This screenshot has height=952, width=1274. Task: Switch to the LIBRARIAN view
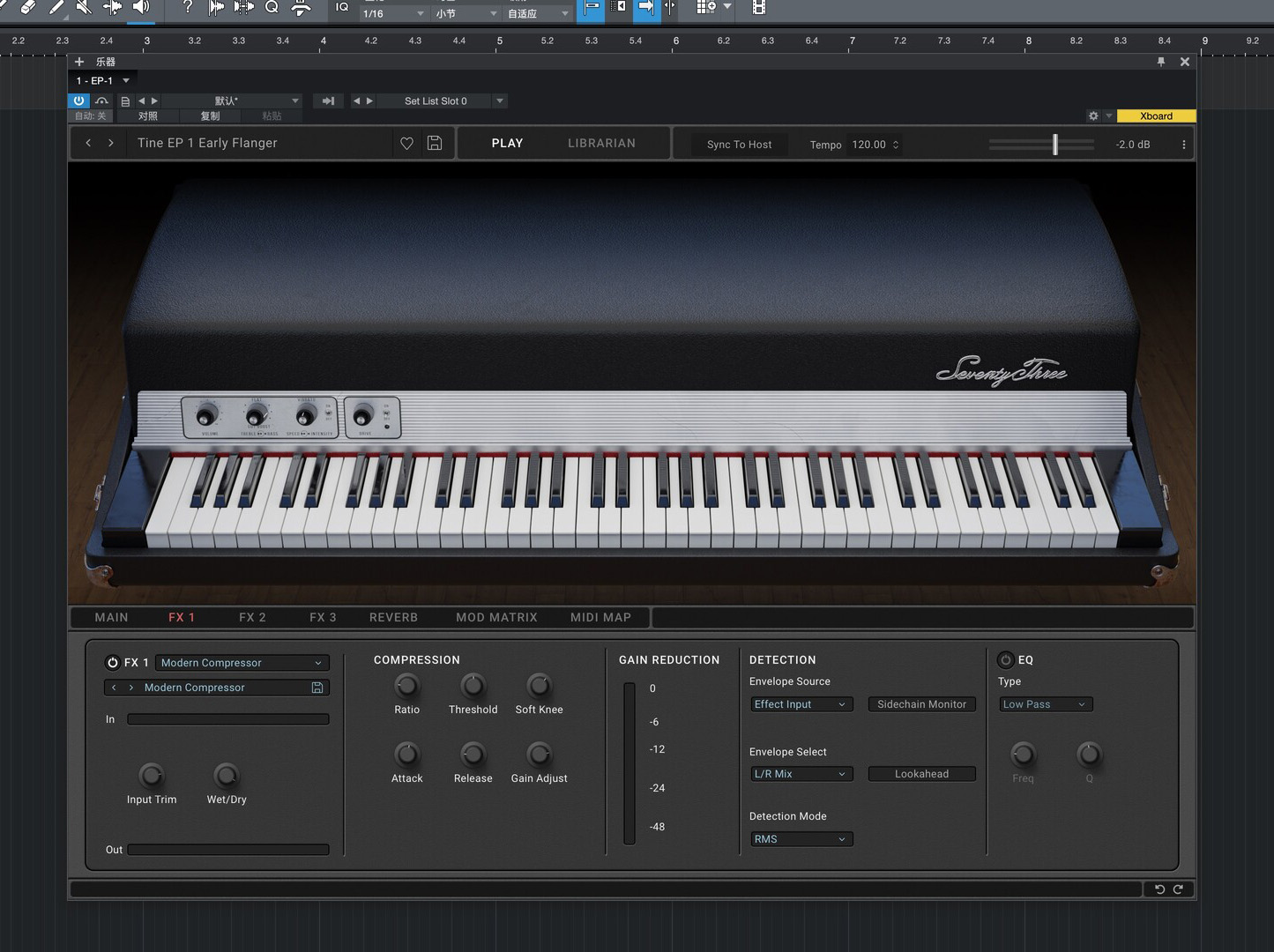tap(601, 143)
